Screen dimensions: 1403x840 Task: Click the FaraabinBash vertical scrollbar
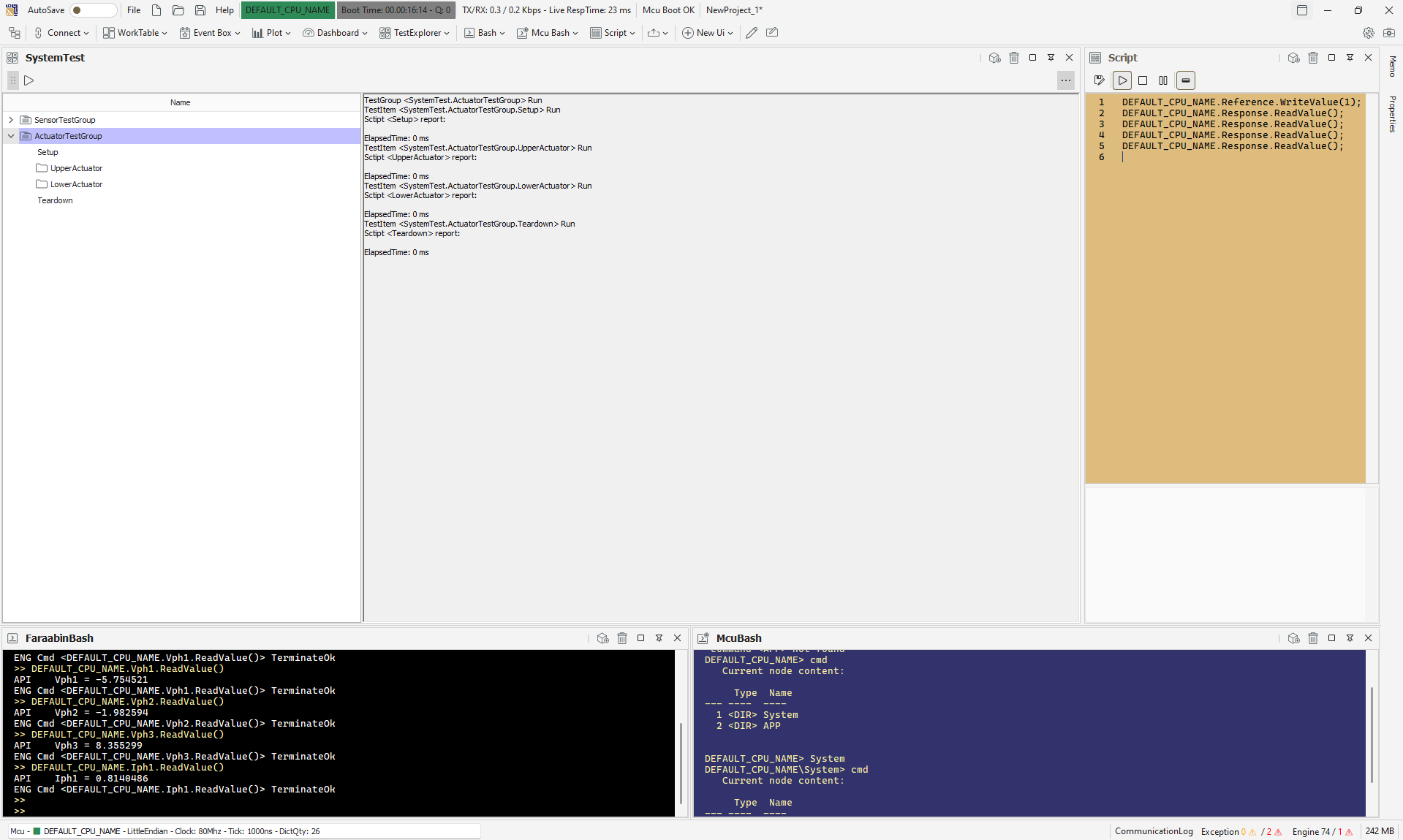coord(681,764)
